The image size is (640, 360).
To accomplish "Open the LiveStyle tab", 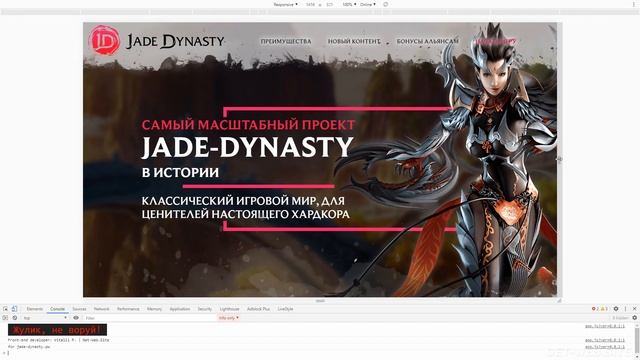I will coord(285,309).
